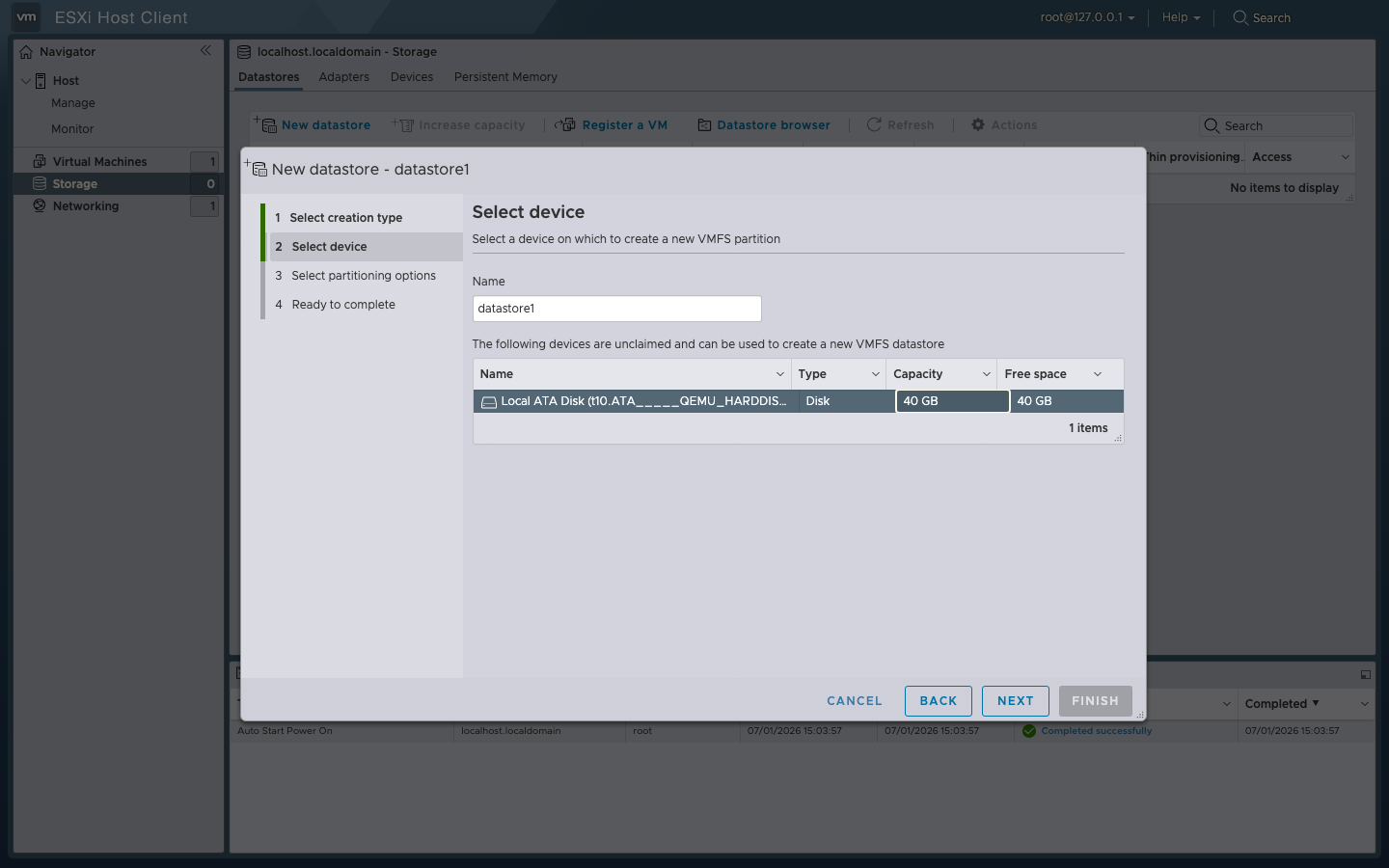The image size is (1389, 868).
Task: Switch to the Devices tab
Action: point(412,77)
